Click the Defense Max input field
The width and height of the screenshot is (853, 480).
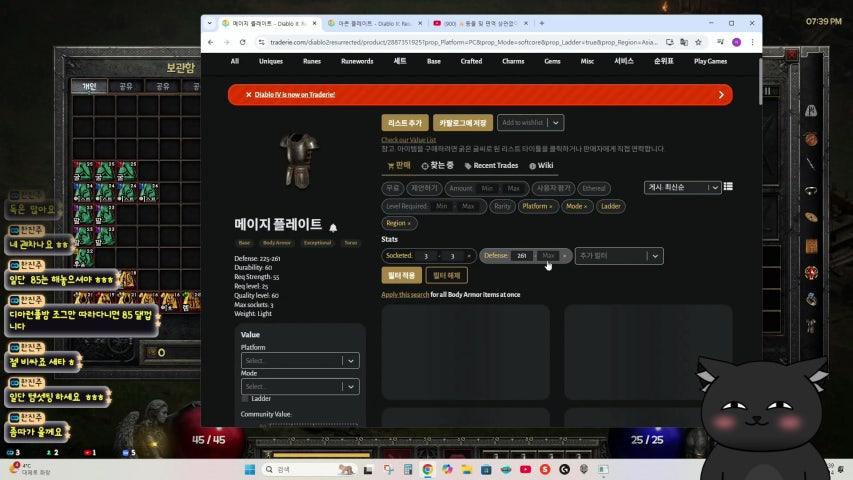548,256
